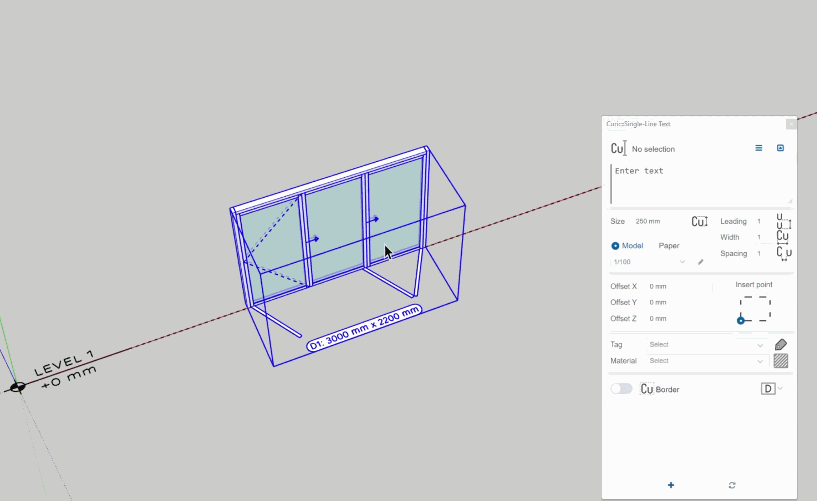Click the tag eraser icon
Screen dimensions: 817x501
tap(781, 344)
